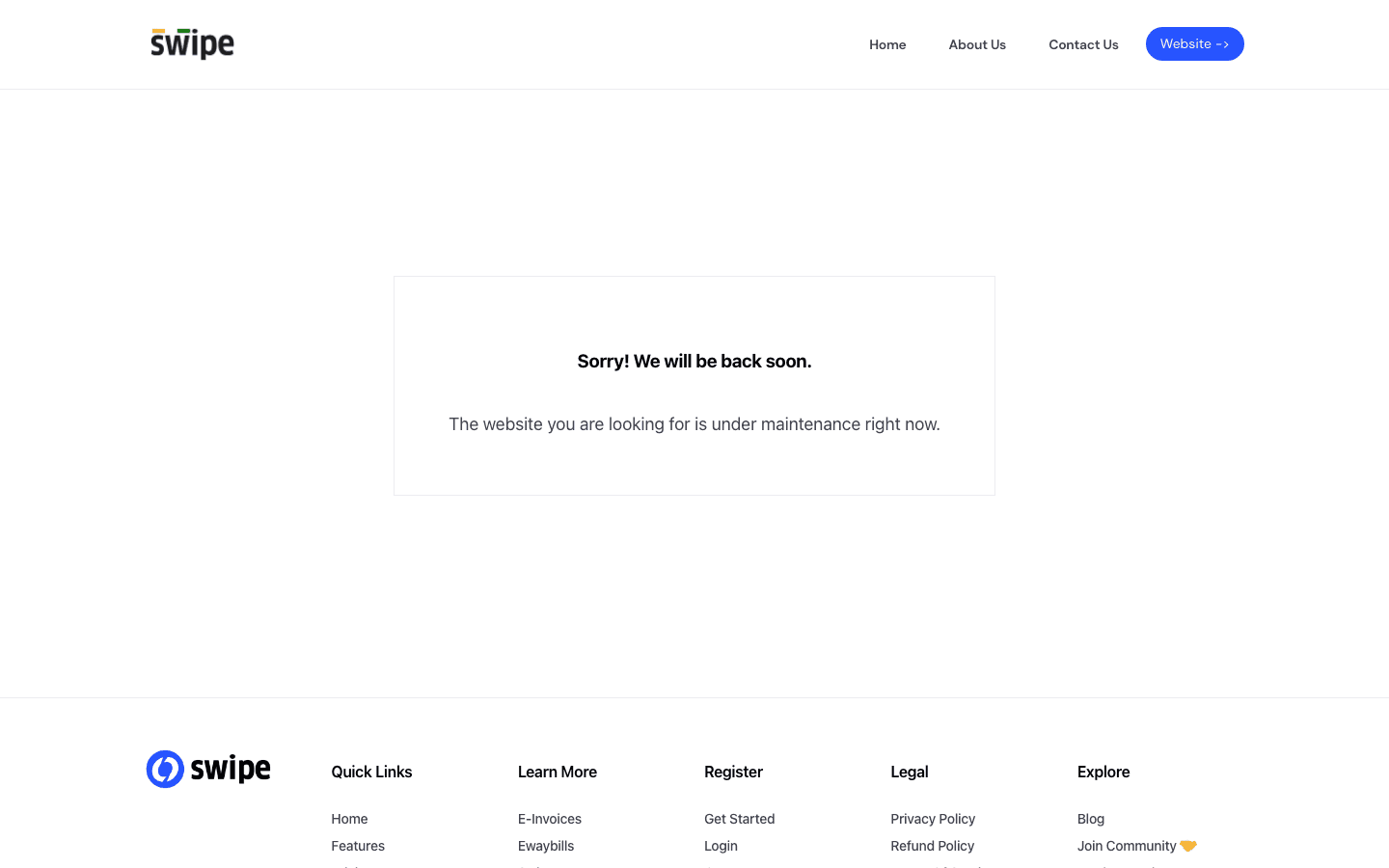This screenshot has height=868, width=1389.
Task: Open the Login link in the footer
Action: coord(721,846)
